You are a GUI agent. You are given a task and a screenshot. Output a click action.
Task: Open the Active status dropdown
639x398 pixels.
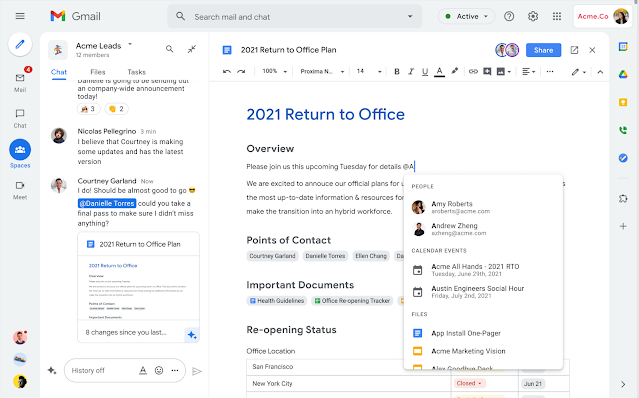pyautogui.click(x=467, y=16)
